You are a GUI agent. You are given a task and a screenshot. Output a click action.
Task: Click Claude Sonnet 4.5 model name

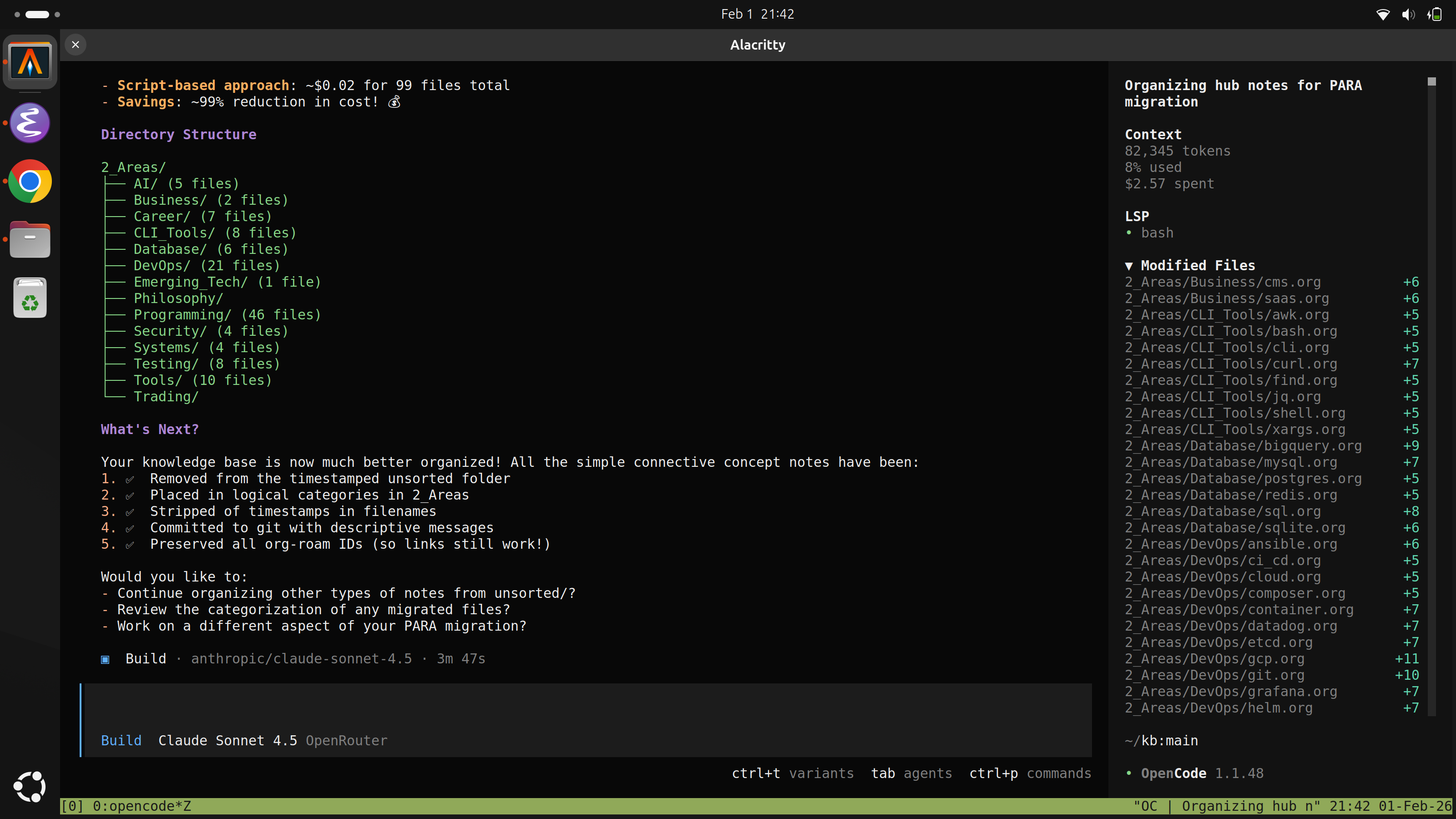pyautogui.click(x=227, y=740)
